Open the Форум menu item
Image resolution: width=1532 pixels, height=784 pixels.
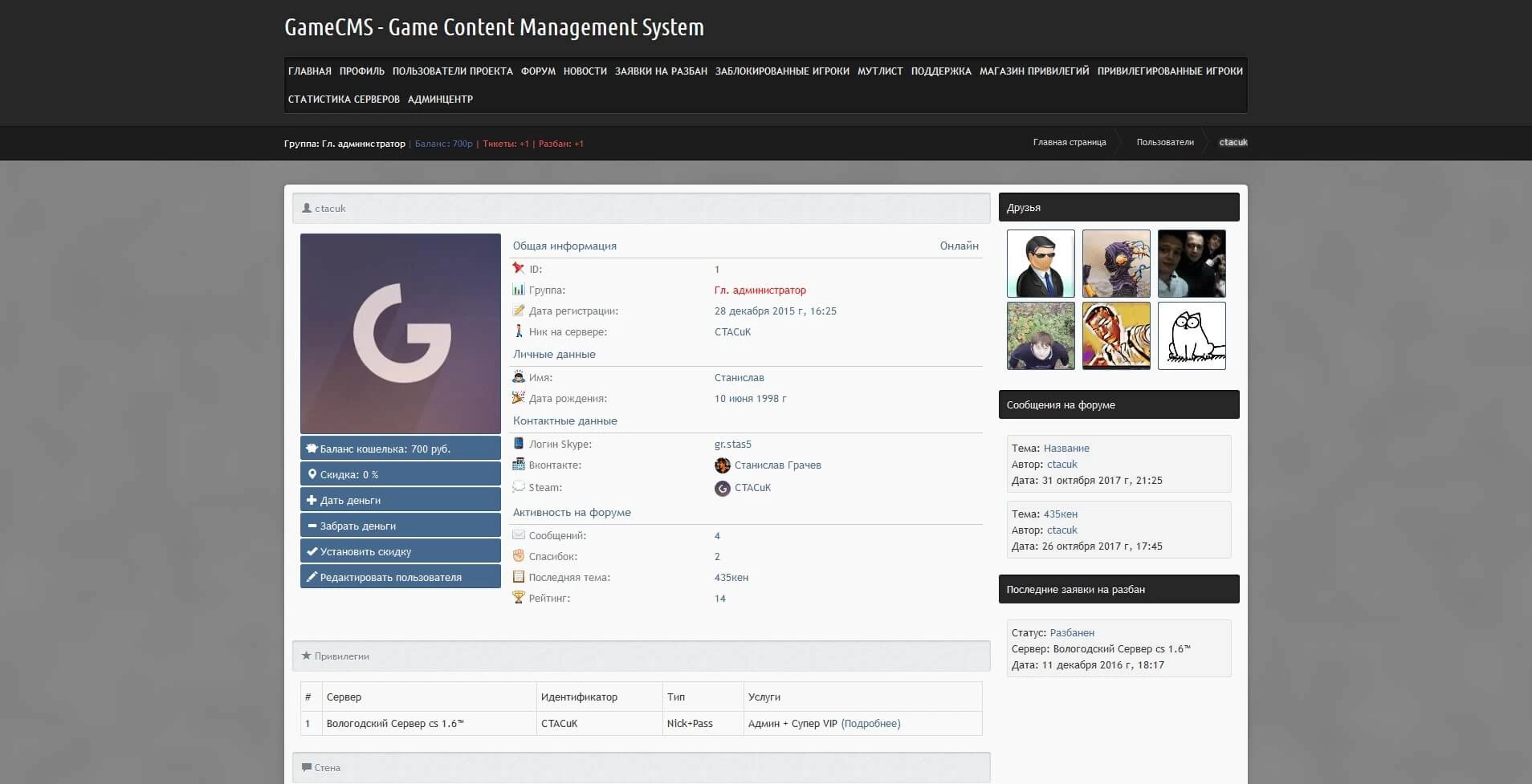click(x=538, y=71)
